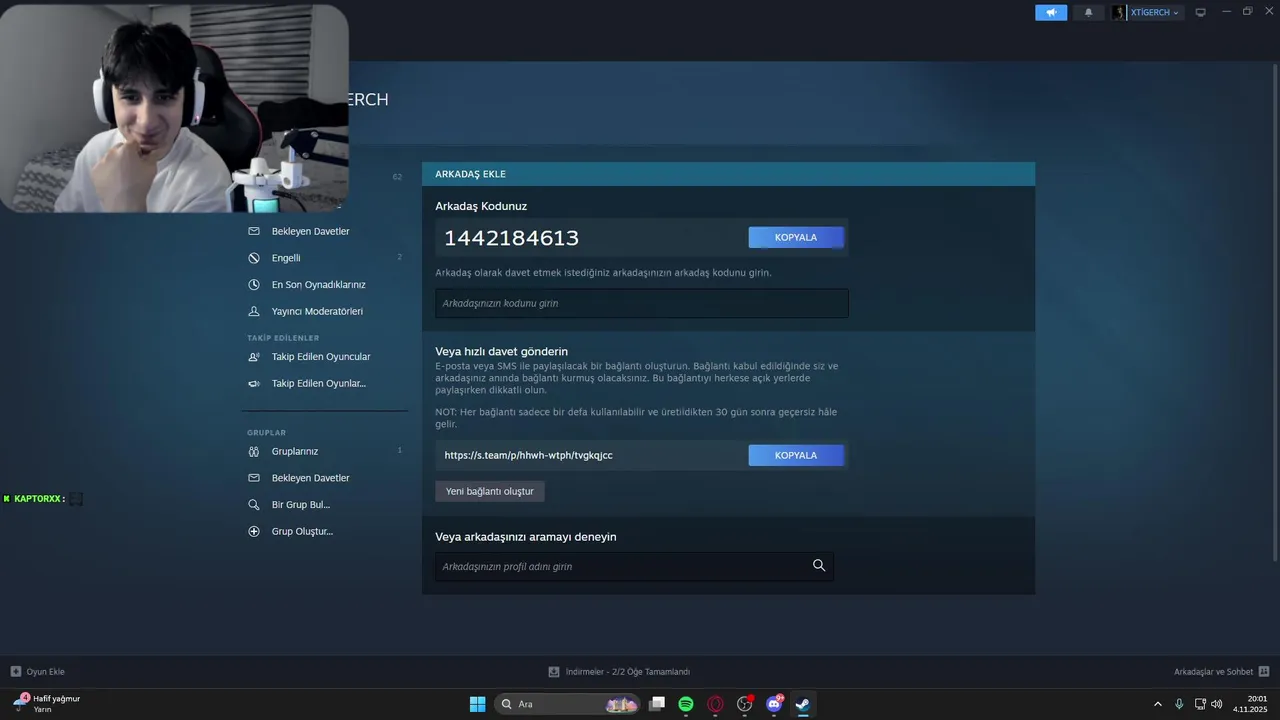This screenshot has height=720, width=1280.
Task: Click the friends chat icon at bottom right
Action: coord(1264,672)
